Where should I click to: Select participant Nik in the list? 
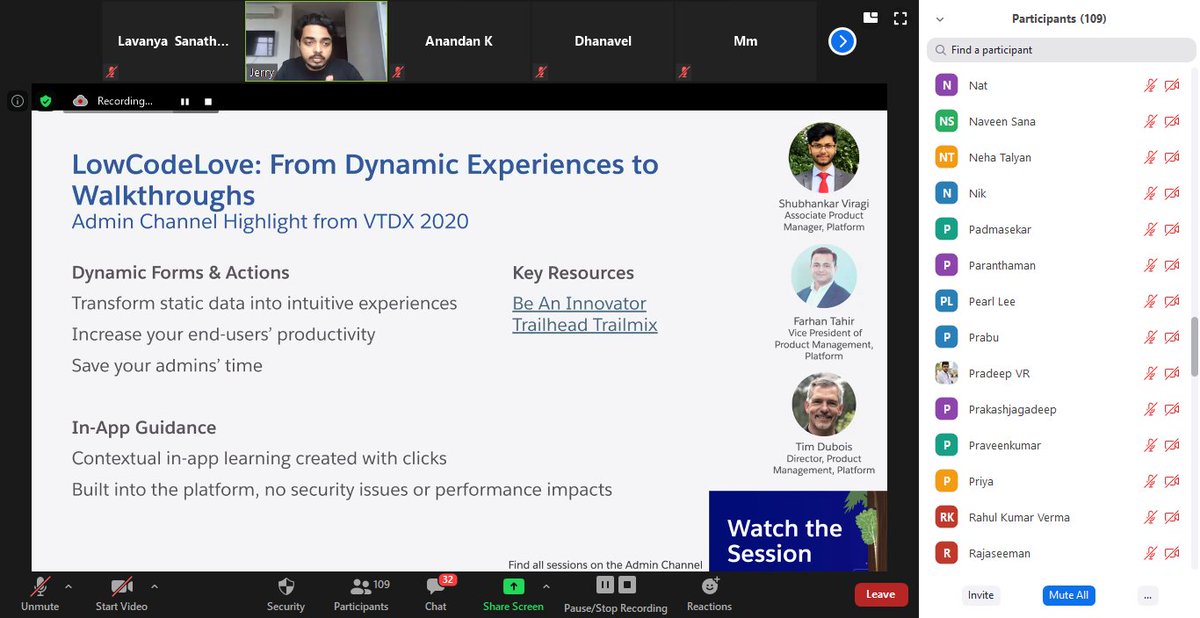[x=1058, y=193]
